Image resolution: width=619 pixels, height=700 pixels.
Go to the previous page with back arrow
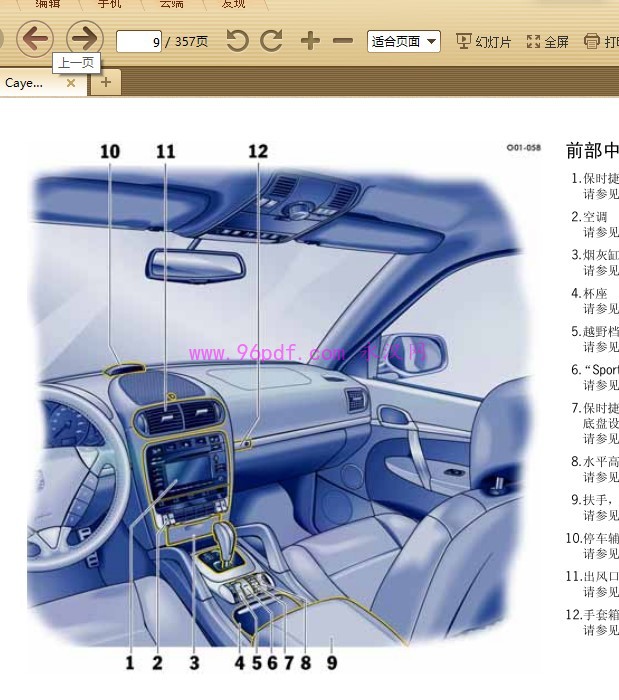(x=34, y=39)
